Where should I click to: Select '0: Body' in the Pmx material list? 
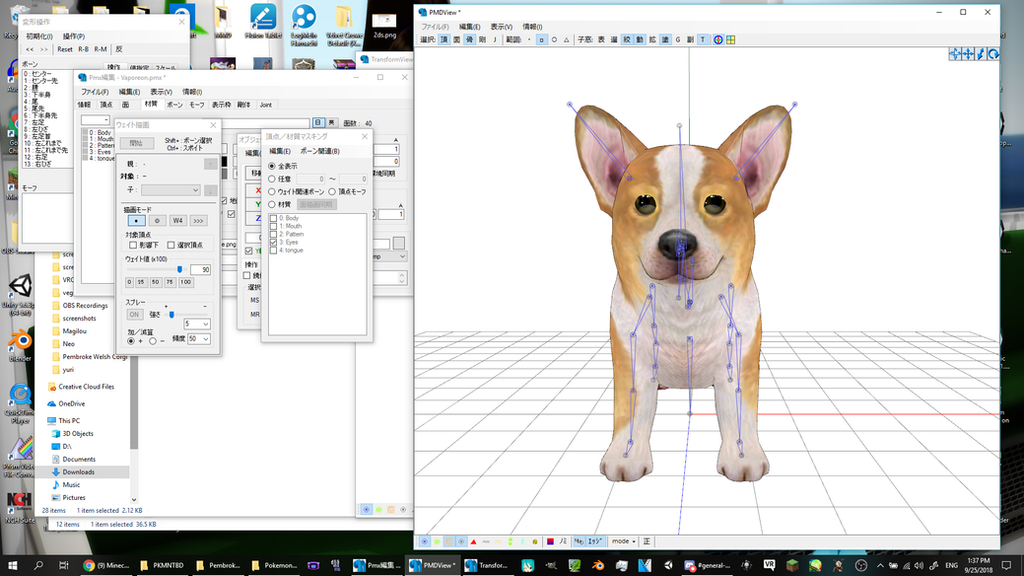(101, 133)
